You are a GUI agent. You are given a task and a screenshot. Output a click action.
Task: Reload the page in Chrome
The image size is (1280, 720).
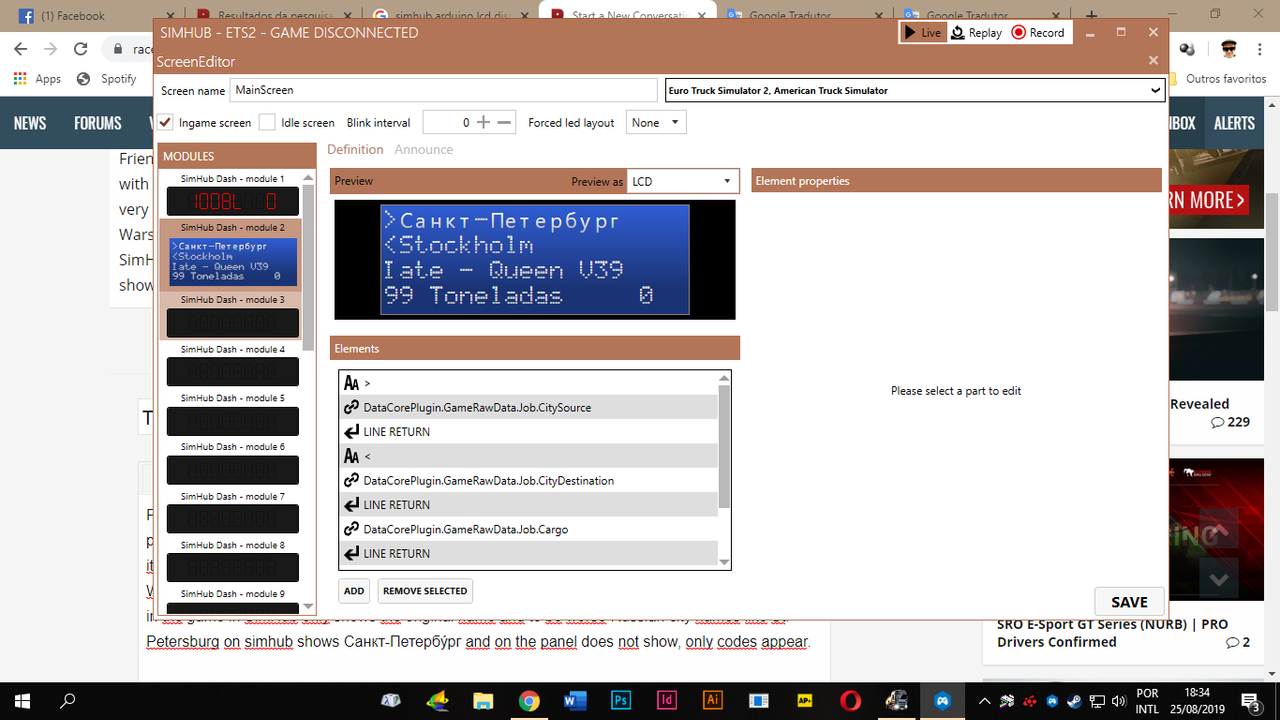point(82,49)
